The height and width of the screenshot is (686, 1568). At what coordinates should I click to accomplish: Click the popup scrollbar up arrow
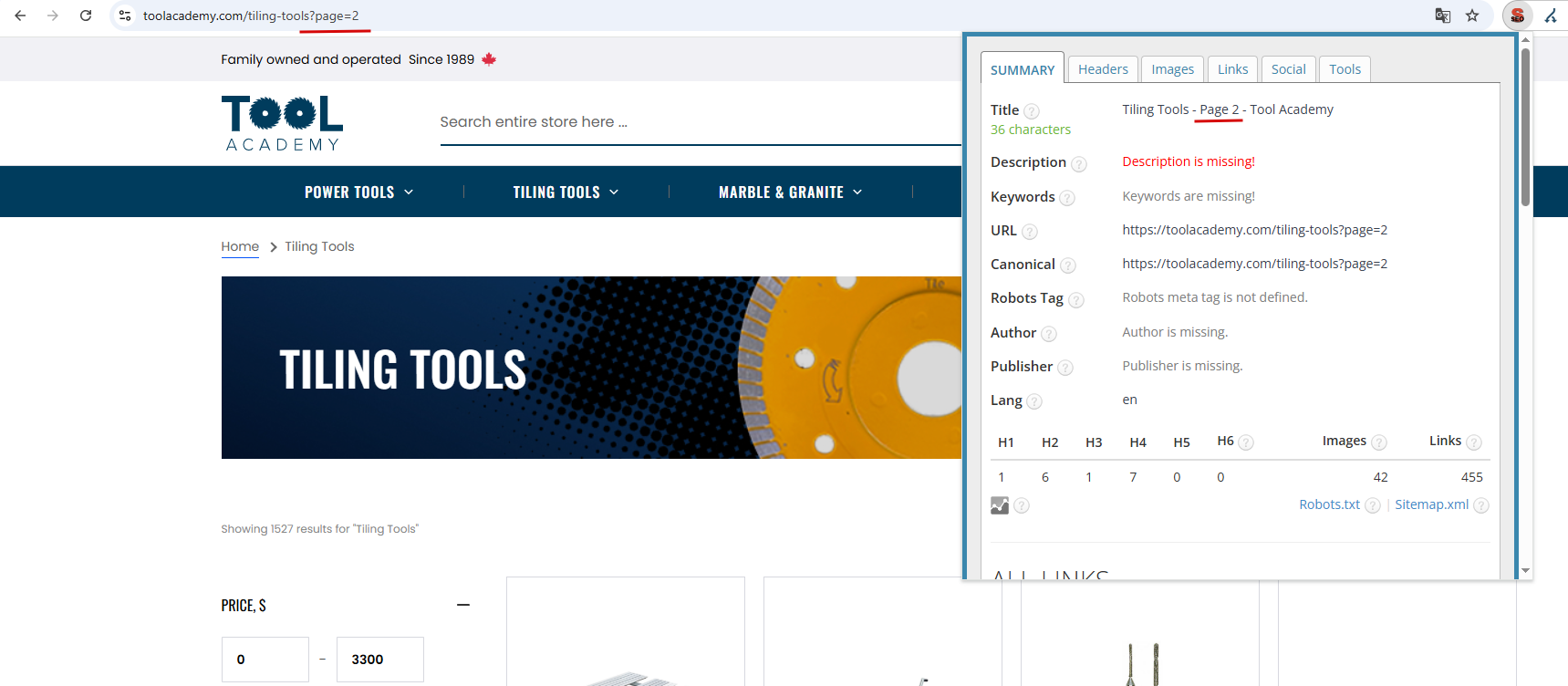1525,40
